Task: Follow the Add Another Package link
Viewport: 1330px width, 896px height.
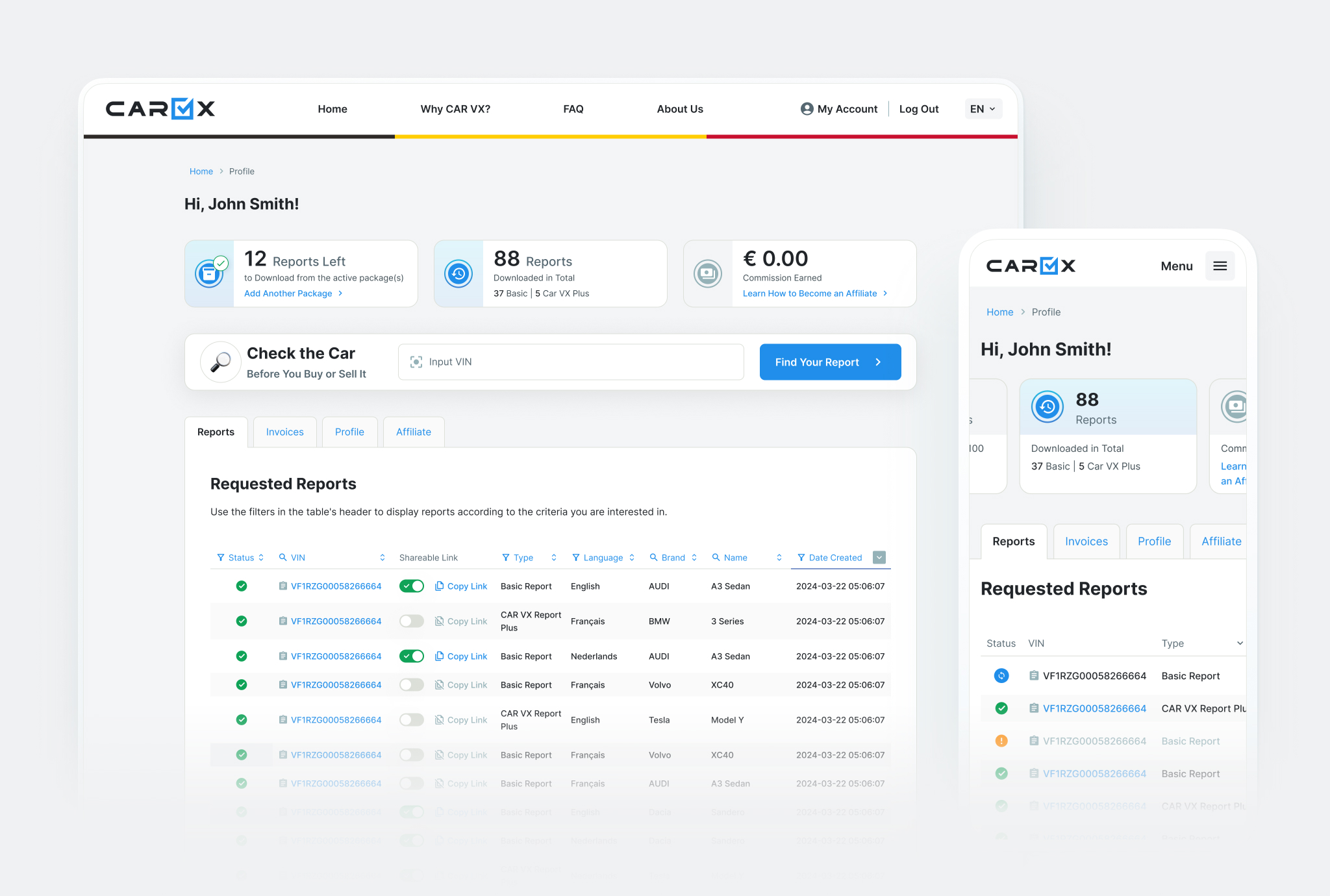Action: click(x=288, y=293)
